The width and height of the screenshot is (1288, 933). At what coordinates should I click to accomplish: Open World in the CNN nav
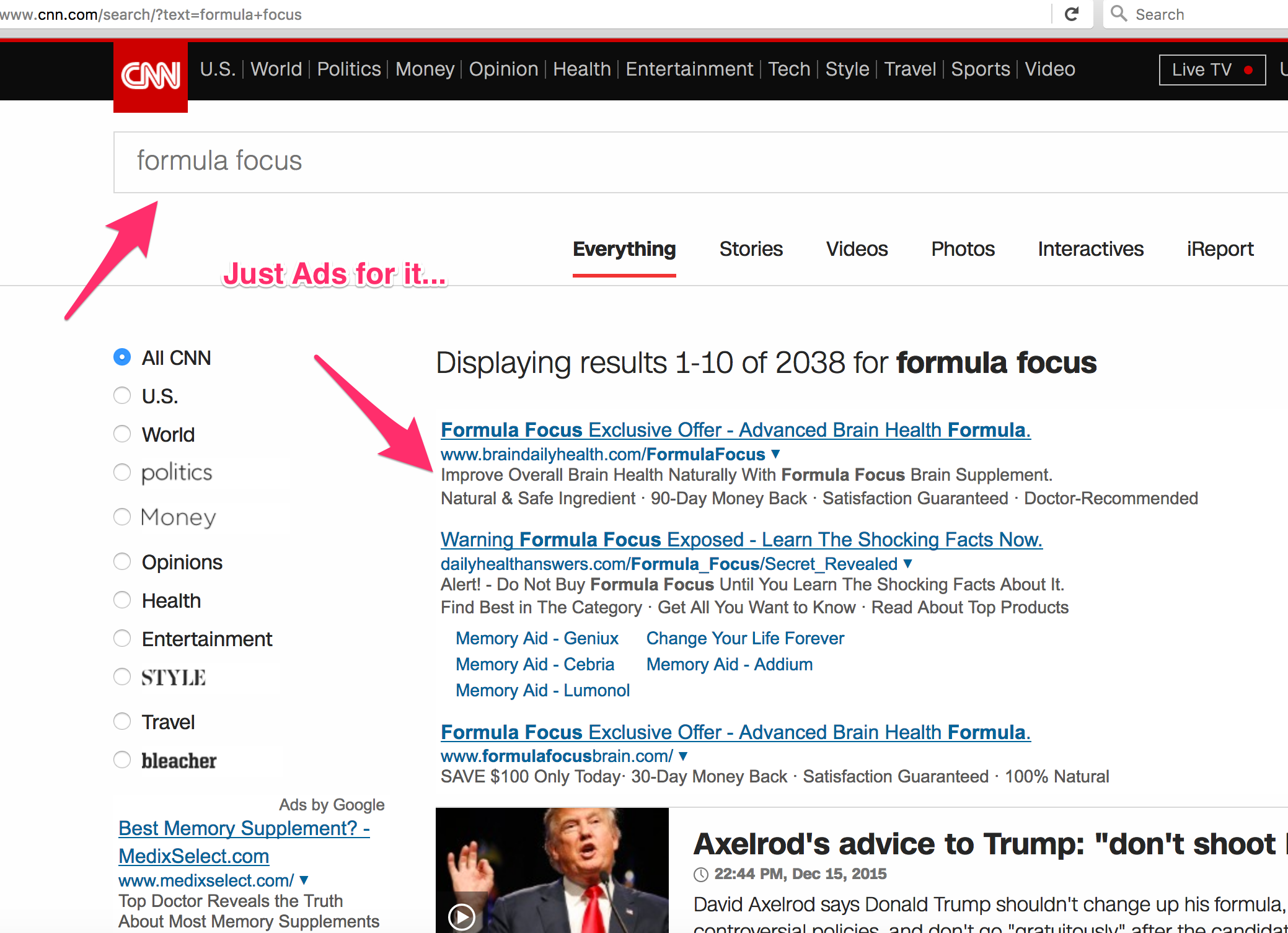click(x=276, y=69)
